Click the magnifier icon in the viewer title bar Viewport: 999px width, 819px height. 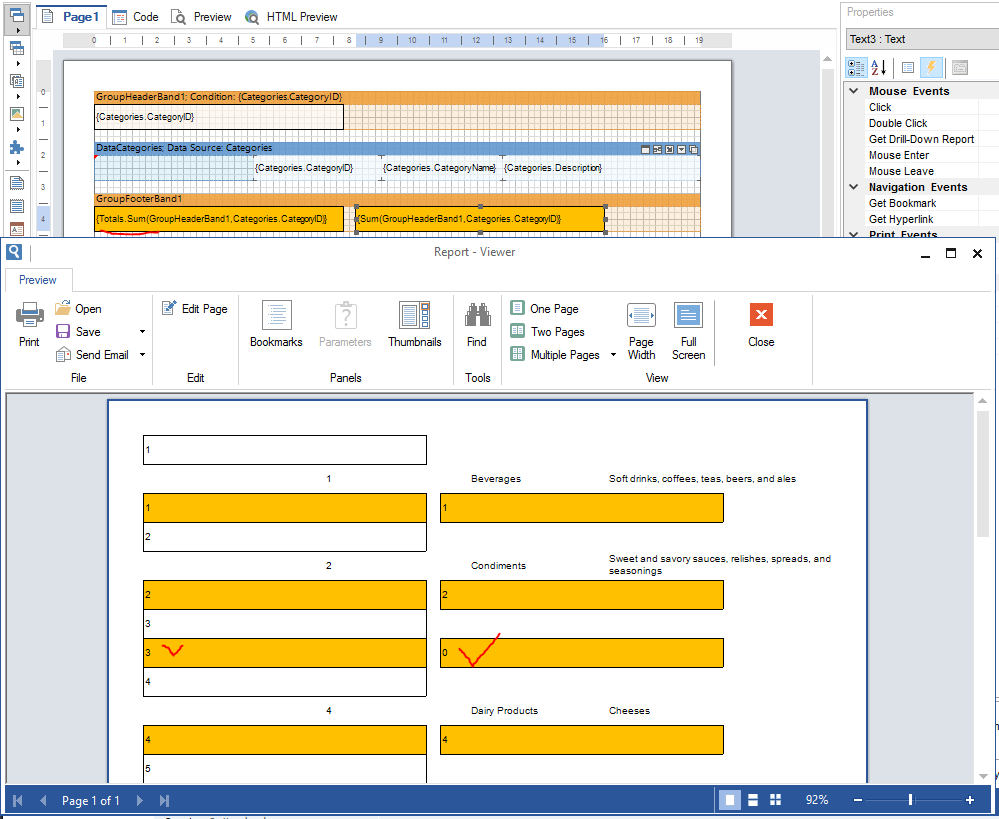13,252
